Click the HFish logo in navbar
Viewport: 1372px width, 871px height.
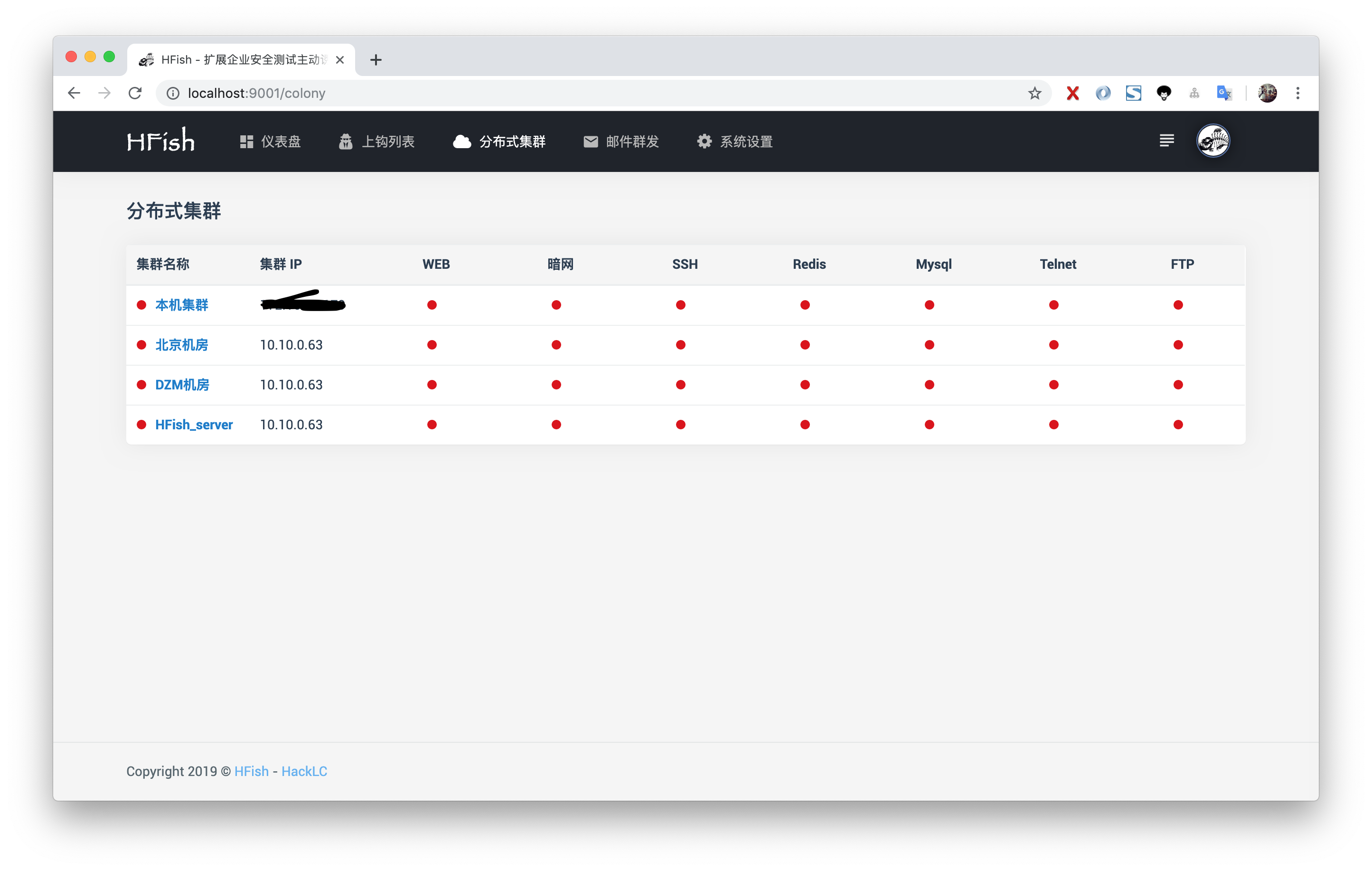point(160,141)
